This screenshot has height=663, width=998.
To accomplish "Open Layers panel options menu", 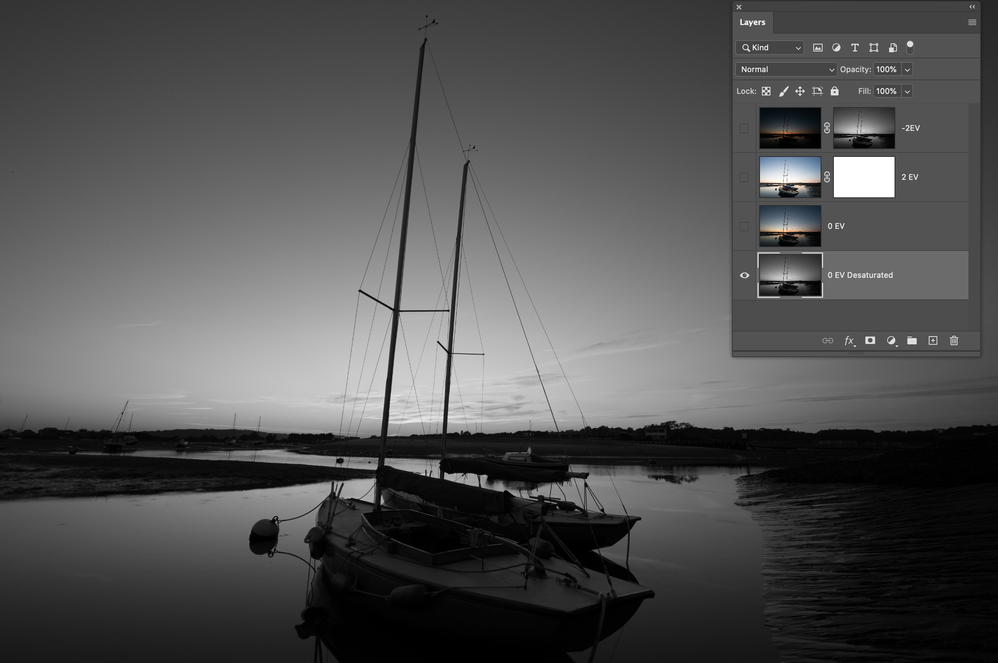I will coord(972,22).
